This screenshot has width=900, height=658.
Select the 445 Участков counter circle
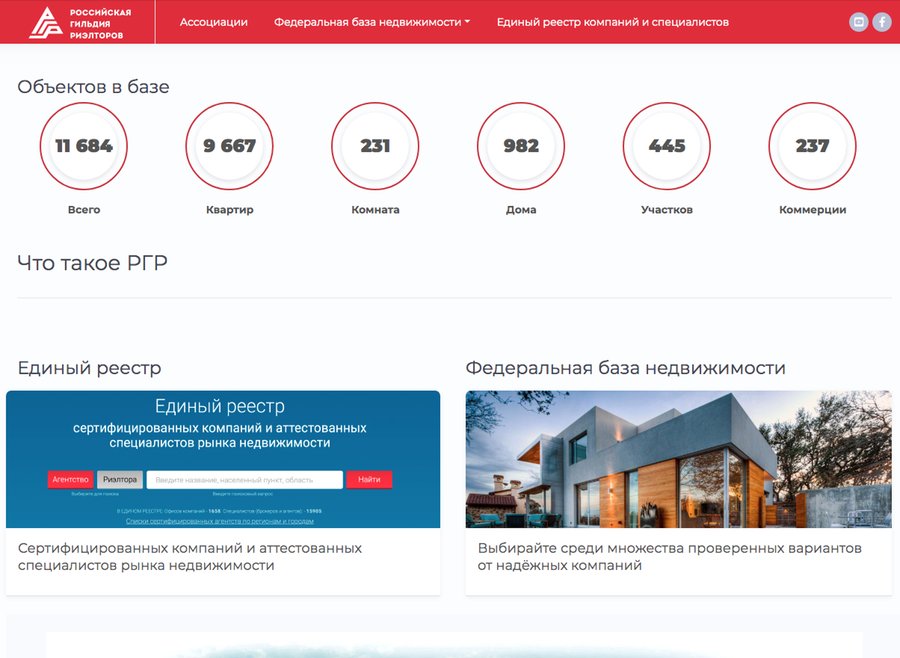click(667, 146)
